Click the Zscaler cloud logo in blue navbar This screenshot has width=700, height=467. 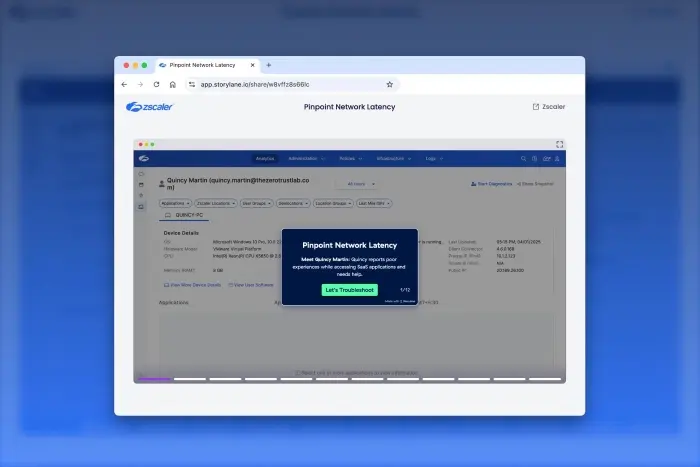pyautogui.click(x=144, y=158)
